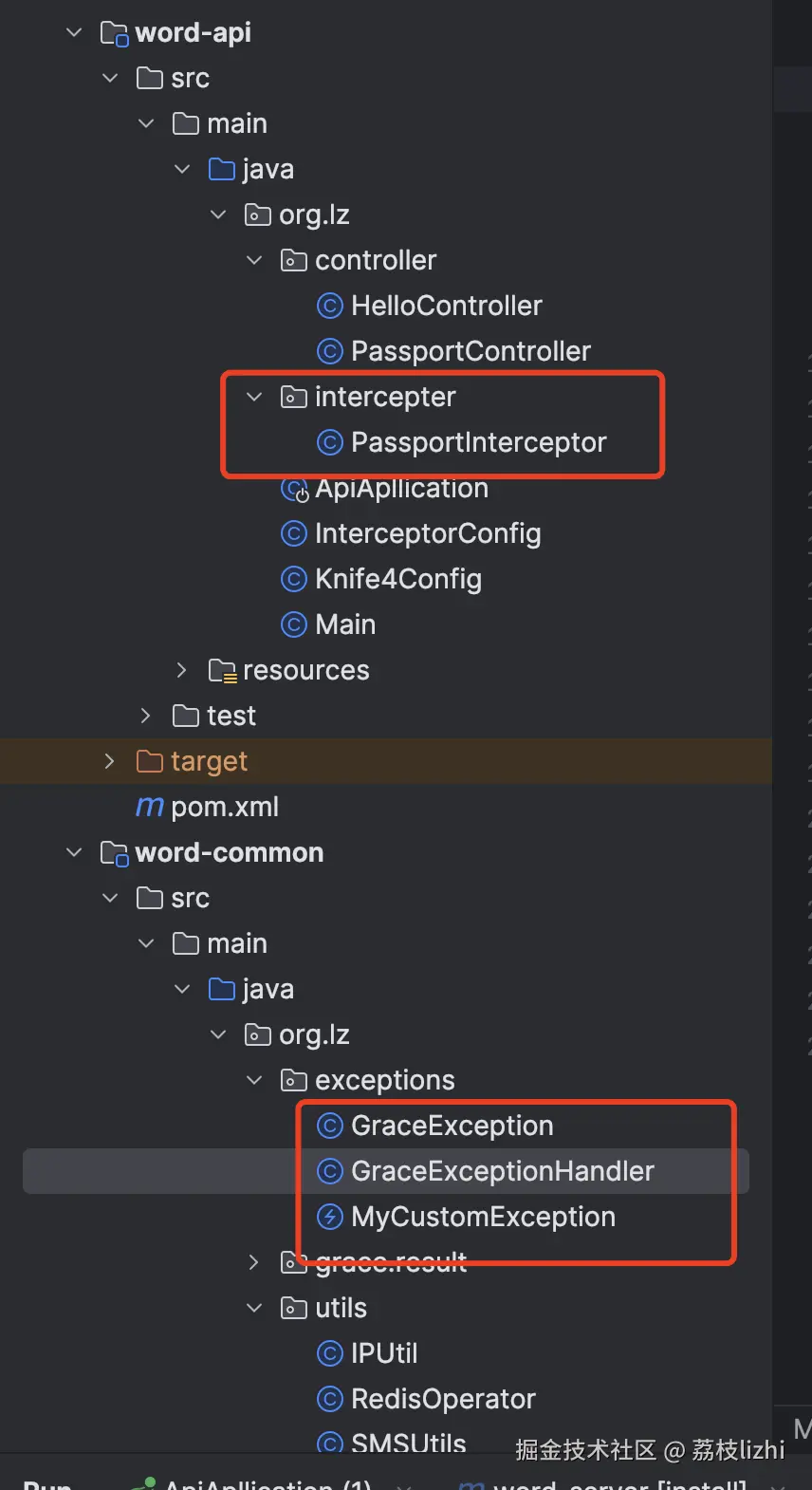Click the ApiApllication runnable class icon
The height and width of the screenshot is (1490, 812).
coord(294,489)
